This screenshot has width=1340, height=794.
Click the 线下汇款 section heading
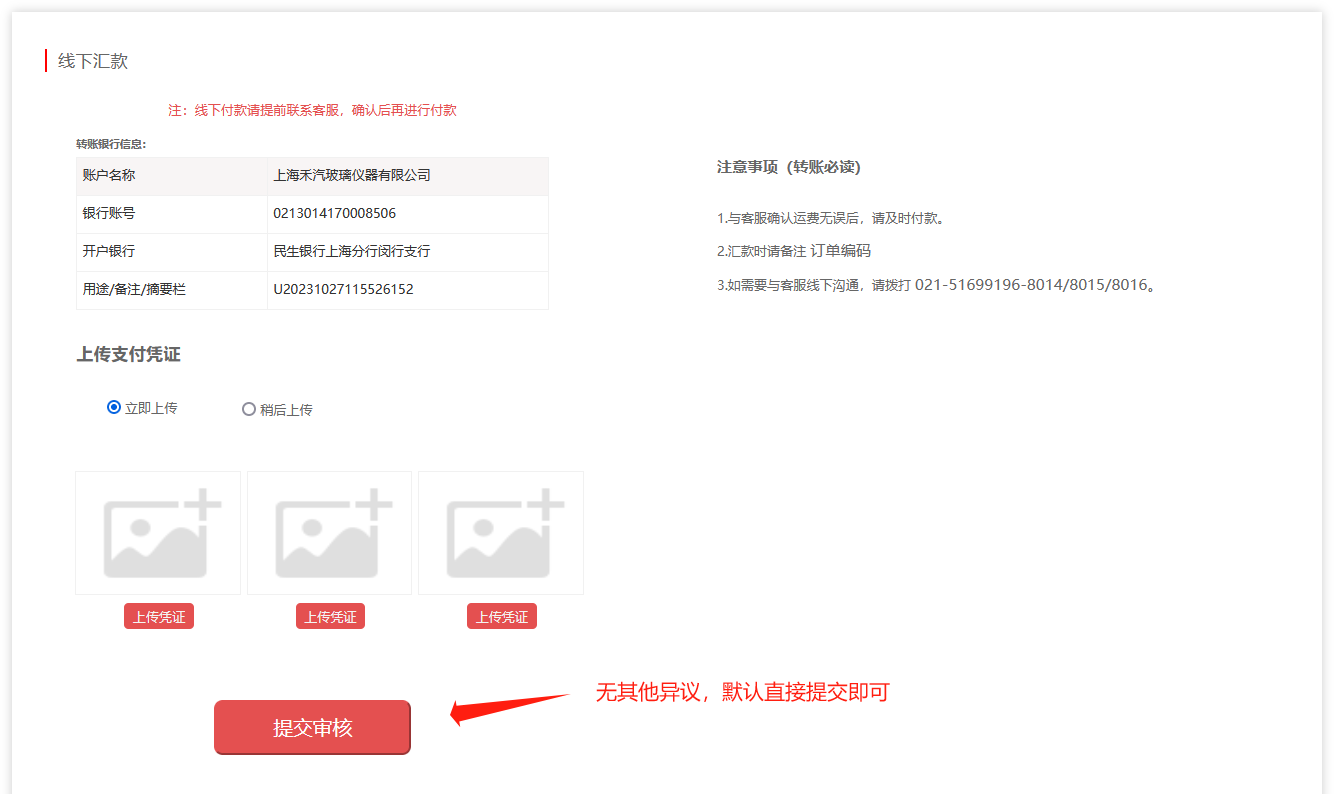(x=92, y=61)
